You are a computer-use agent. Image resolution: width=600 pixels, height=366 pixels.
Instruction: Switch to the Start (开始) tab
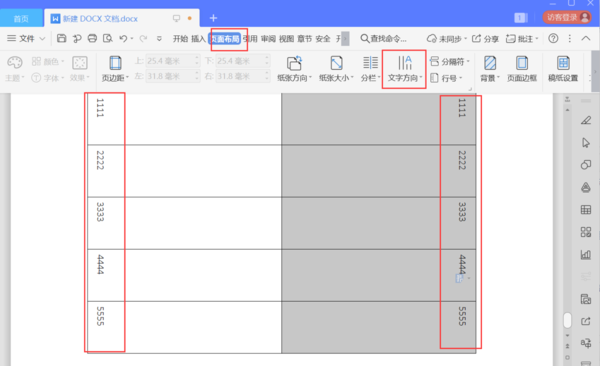180,39
